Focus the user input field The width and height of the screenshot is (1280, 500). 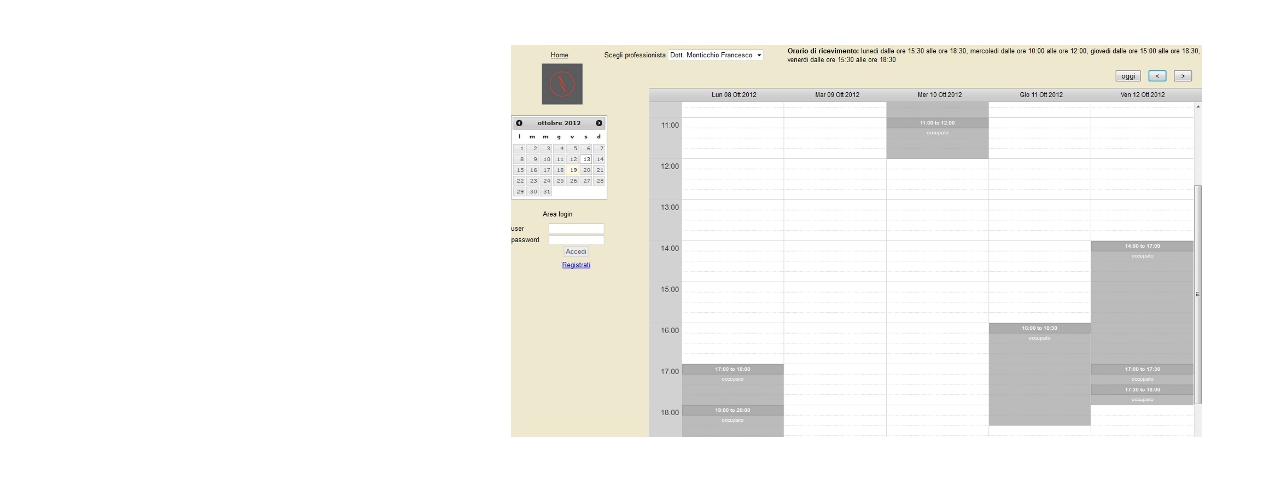(x=576, y=229)
